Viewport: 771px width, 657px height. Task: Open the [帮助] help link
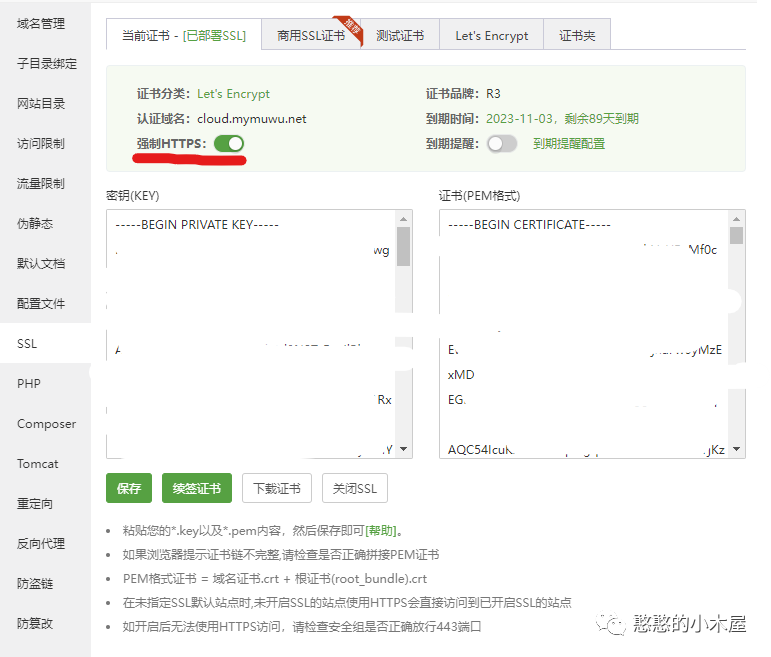pos(382,531)
